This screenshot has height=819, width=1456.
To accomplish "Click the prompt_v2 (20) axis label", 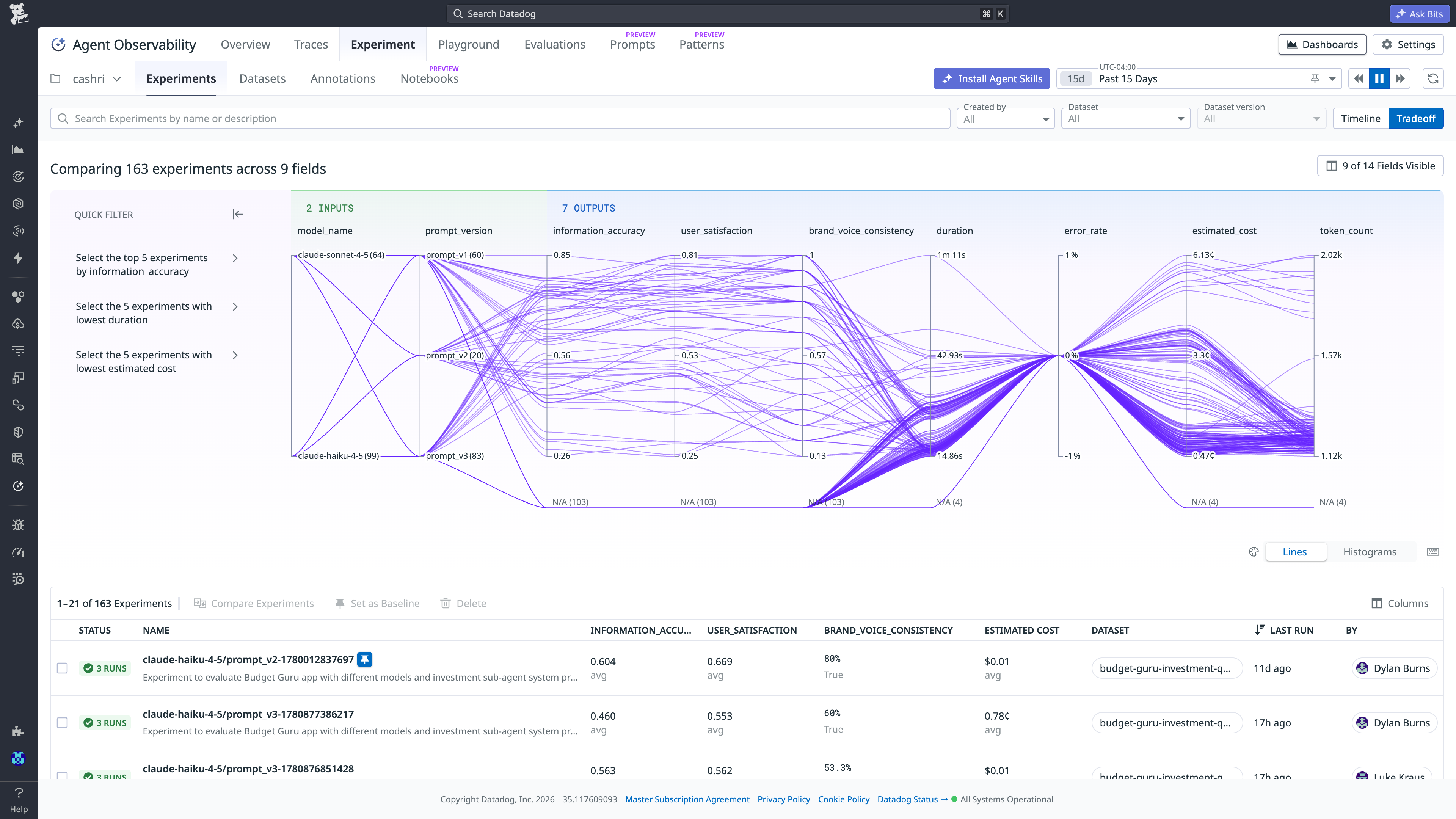I will [455, 356].
